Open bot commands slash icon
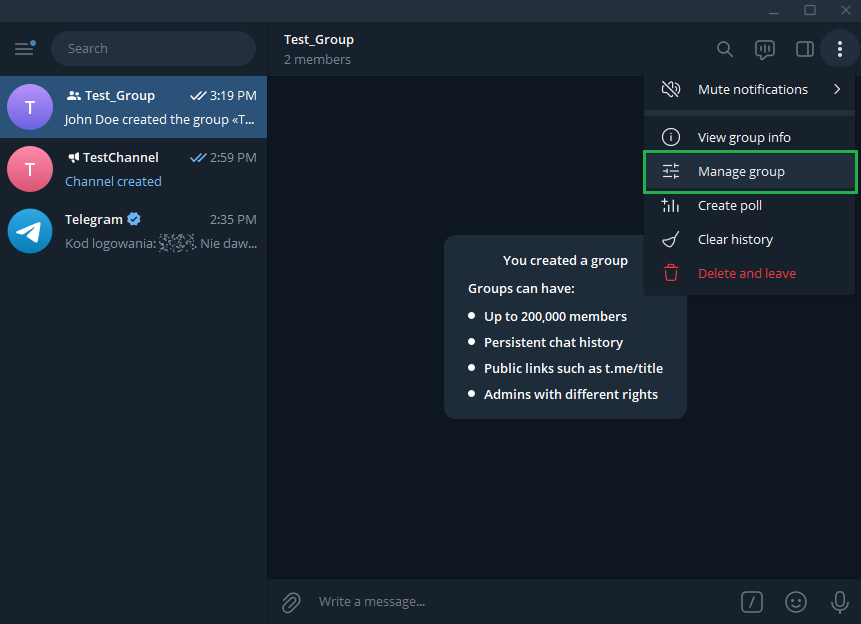 [751, 602]
